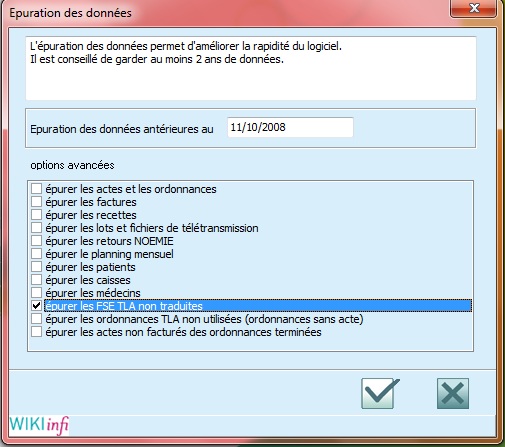The image size is (505, 447).
Task: Check épurer les actes non facturés option
Action: 36,332
